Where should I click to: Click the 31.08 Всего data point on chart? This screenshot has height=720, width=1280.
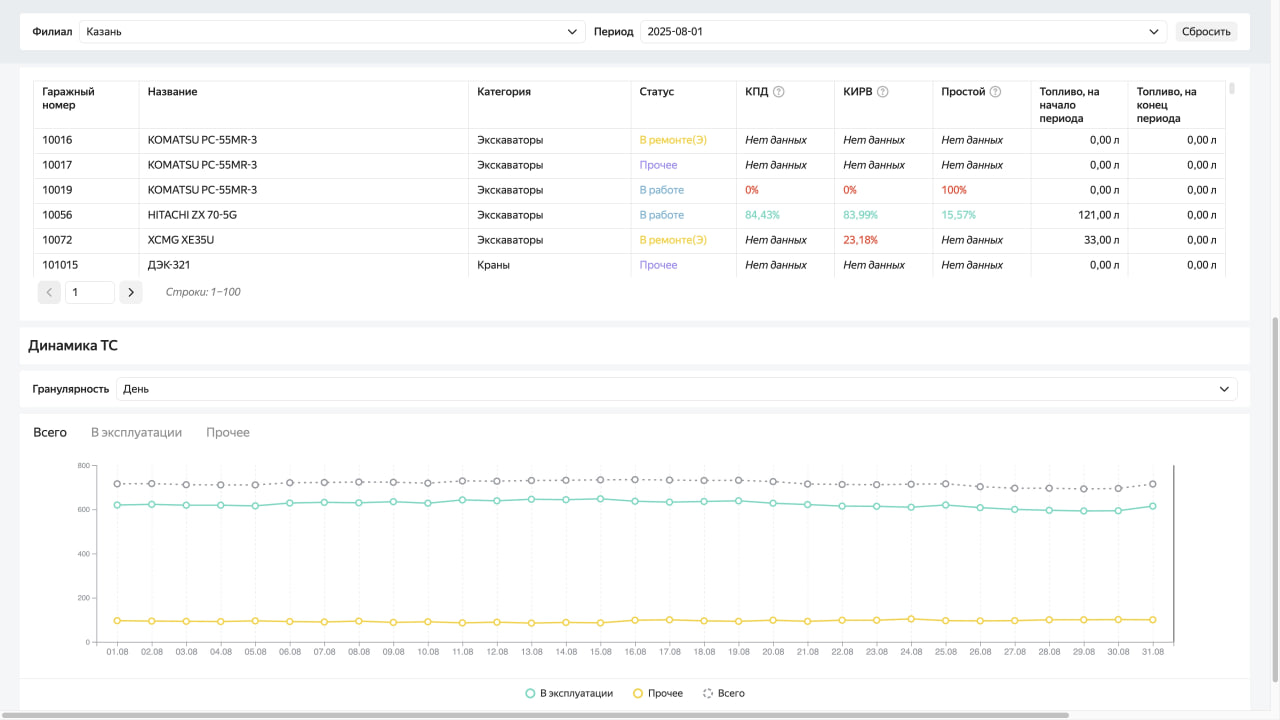tap(1152, 484)
